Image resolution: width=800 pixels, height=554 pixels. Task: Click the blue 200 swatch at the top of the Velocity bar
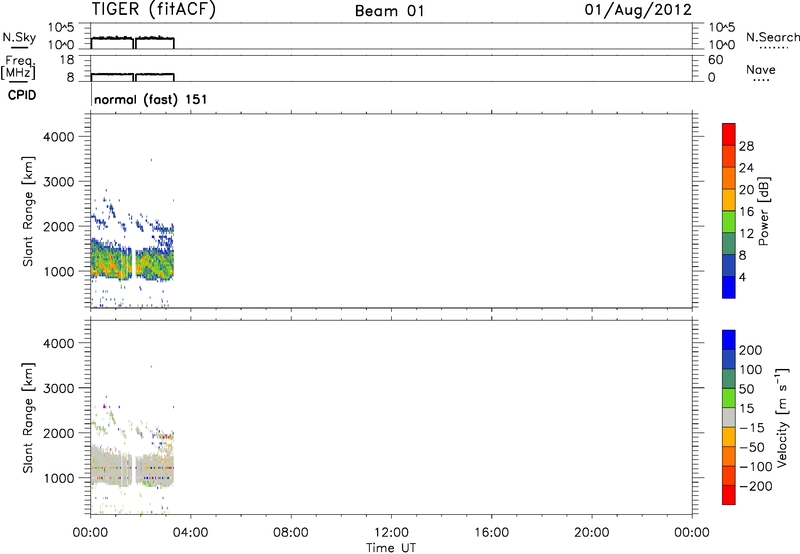pos(729,340)
